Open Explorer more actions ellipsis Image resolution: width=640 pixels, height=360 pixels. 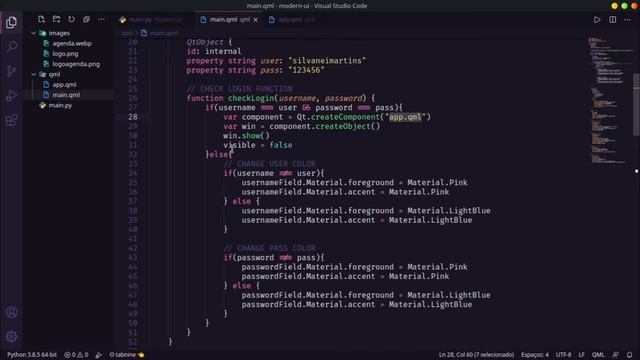coord(101,19)
